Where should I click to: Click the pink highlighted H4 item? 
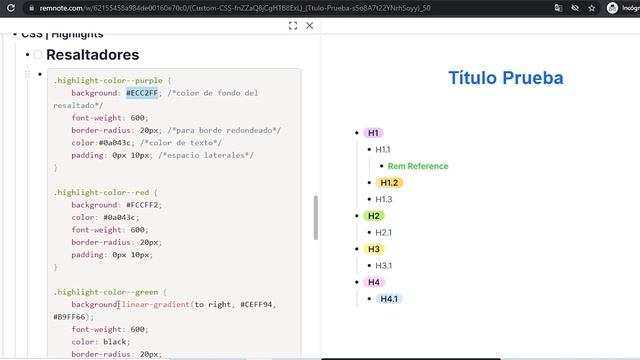point(374,282)
